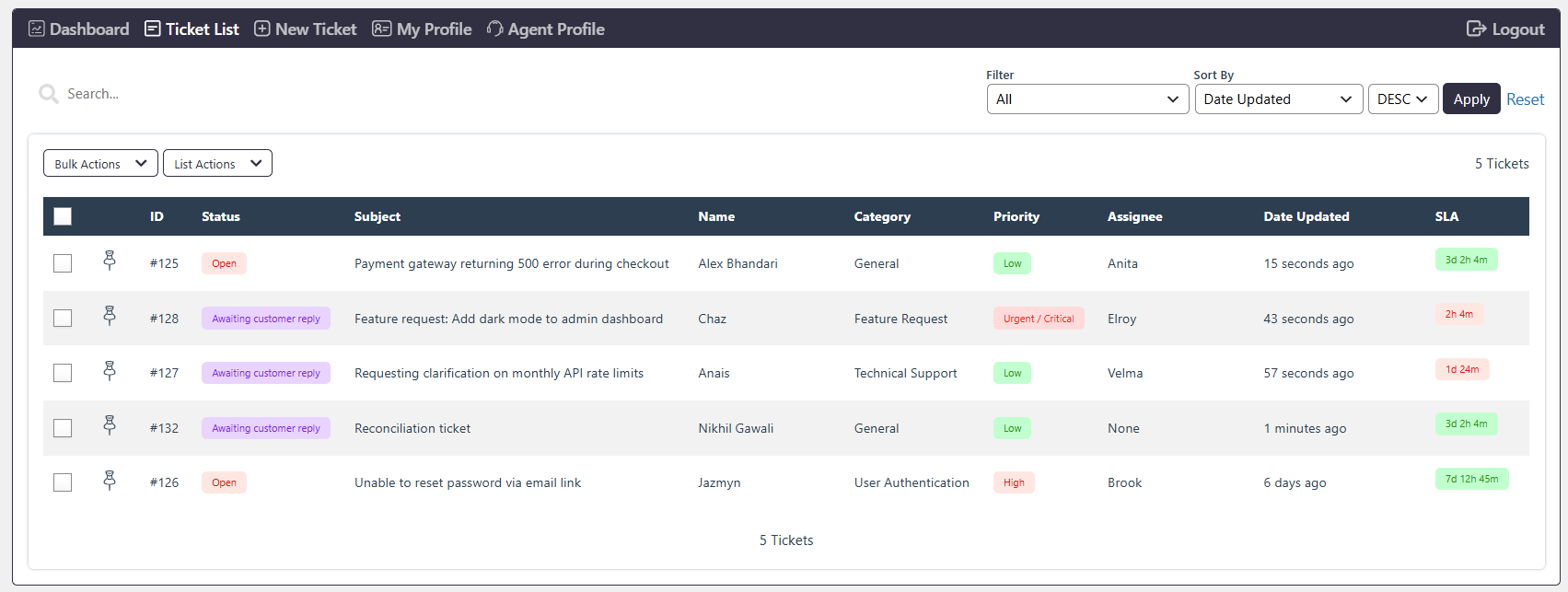The image size is (1568, 592).
Task: Expand the Bulk Actions dropdown
Action: [x=100, y=164]
